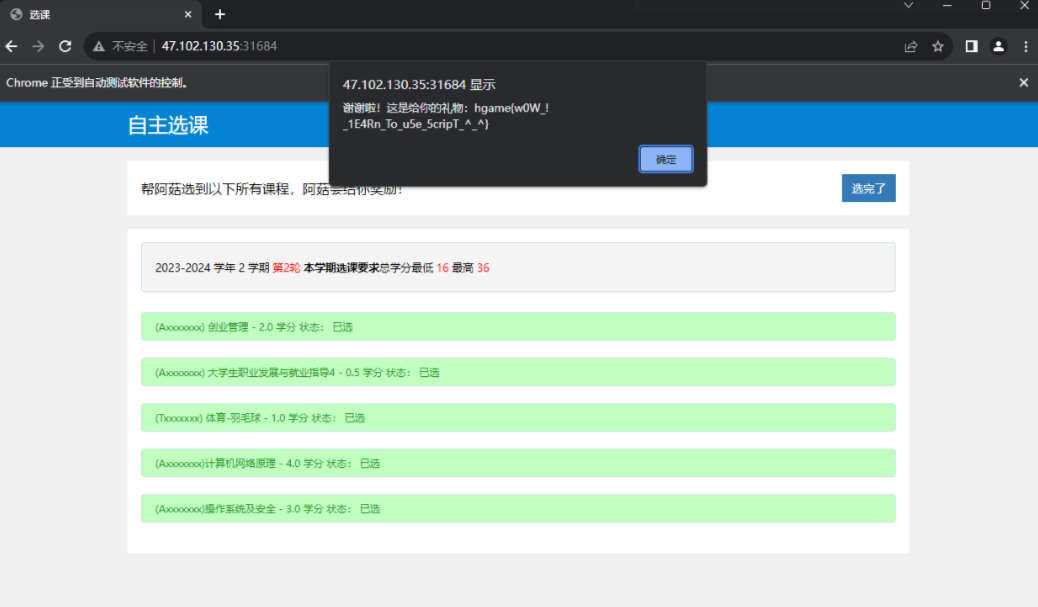Select the 大学生职业发展与就业指导4 course row
This screenshot has height=607, width=1038.
click(x=518, y=372)
